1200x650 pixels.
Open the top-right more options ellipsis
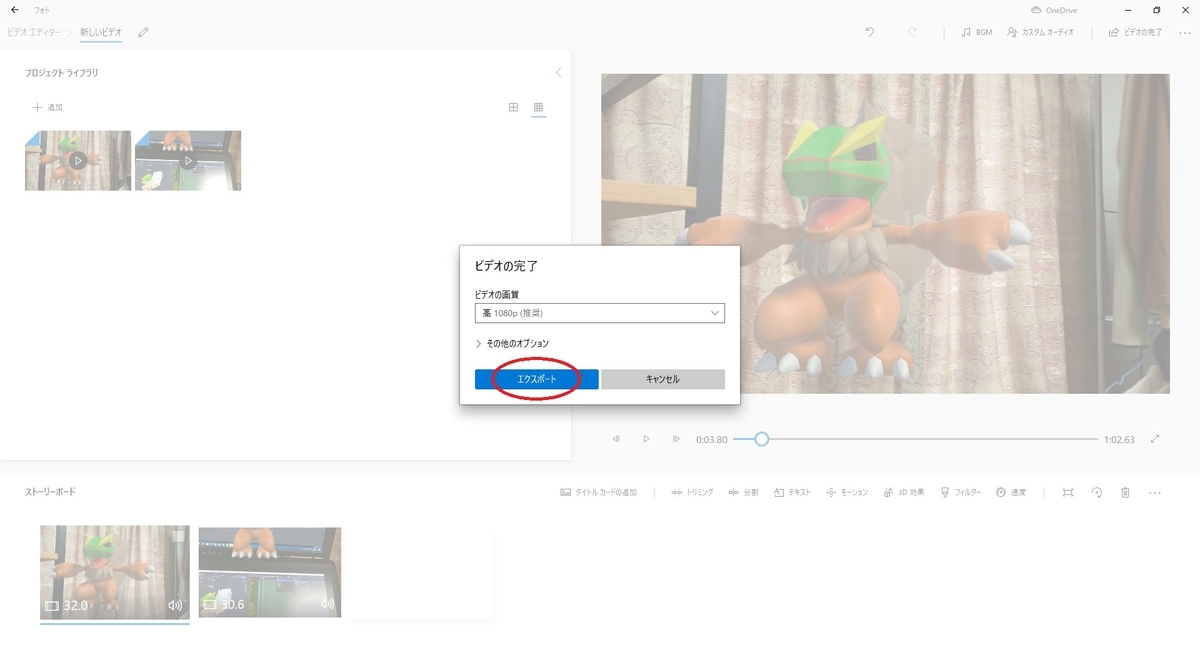1185,32
